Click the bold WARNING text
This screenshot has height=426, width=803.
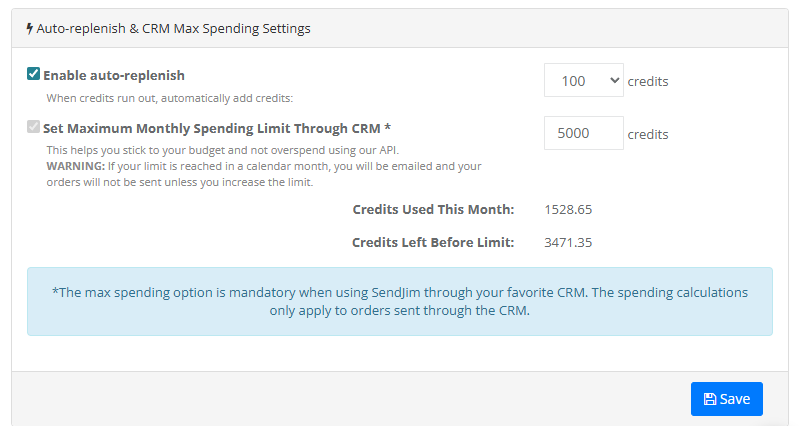point(75,165)
